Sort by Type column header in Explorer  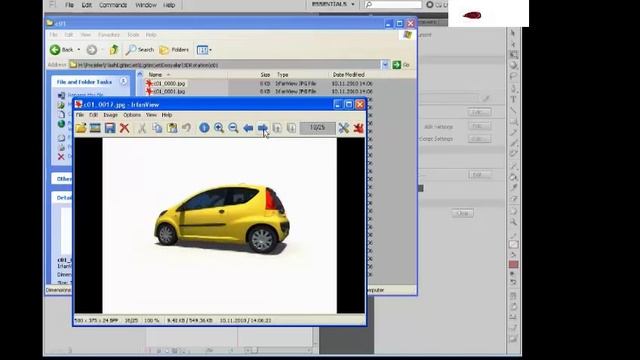coord(283,75)
